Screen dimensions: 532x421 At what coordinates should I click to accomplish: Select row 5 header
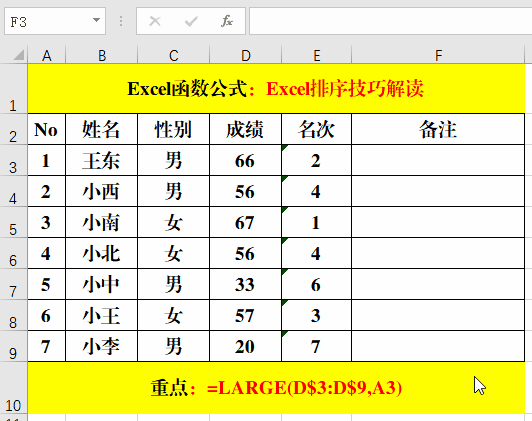point(13,222)
